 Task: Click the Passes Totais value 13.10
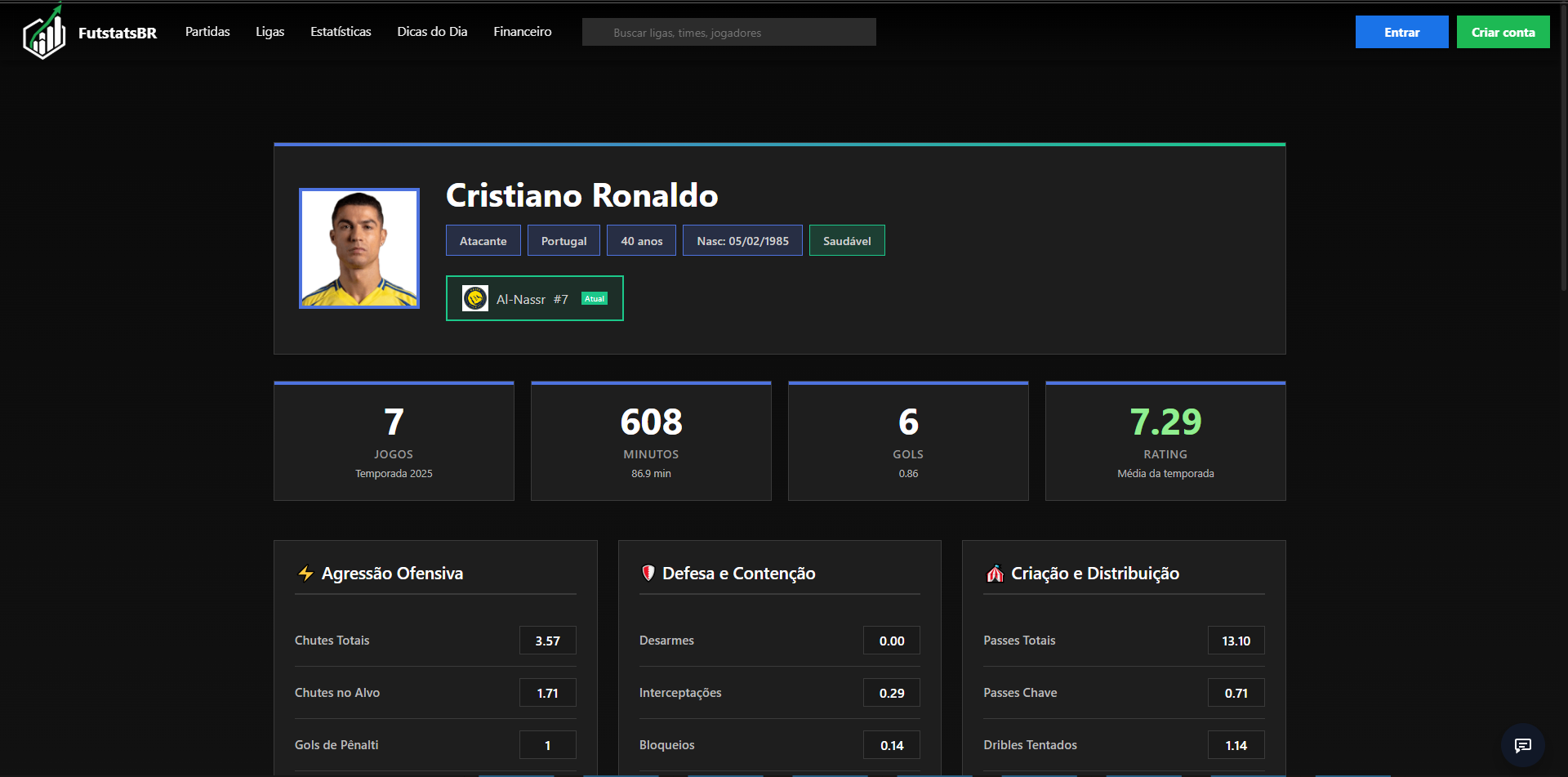1236,641
